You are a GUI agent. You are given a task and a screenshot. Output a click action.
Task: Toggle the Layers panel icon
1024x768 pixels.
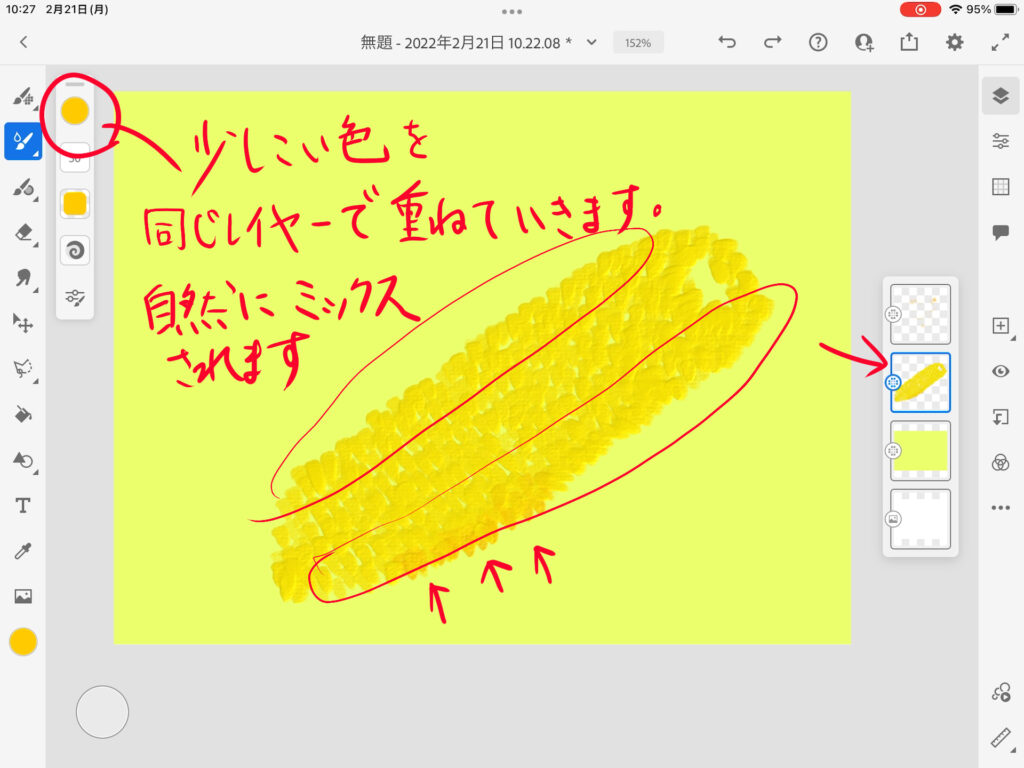1000,95
